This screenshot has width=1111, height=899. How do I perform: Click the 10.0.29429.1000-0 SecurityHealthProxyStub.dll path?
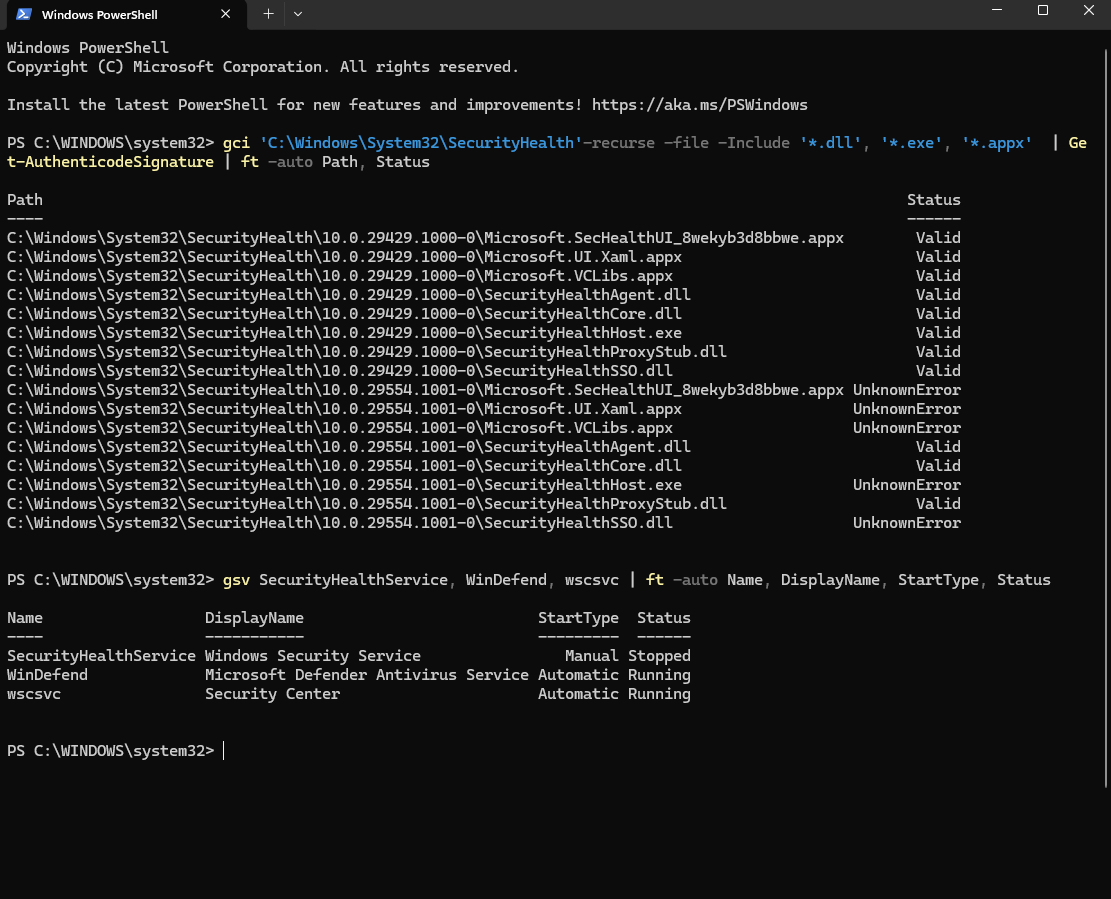point(367,352)
